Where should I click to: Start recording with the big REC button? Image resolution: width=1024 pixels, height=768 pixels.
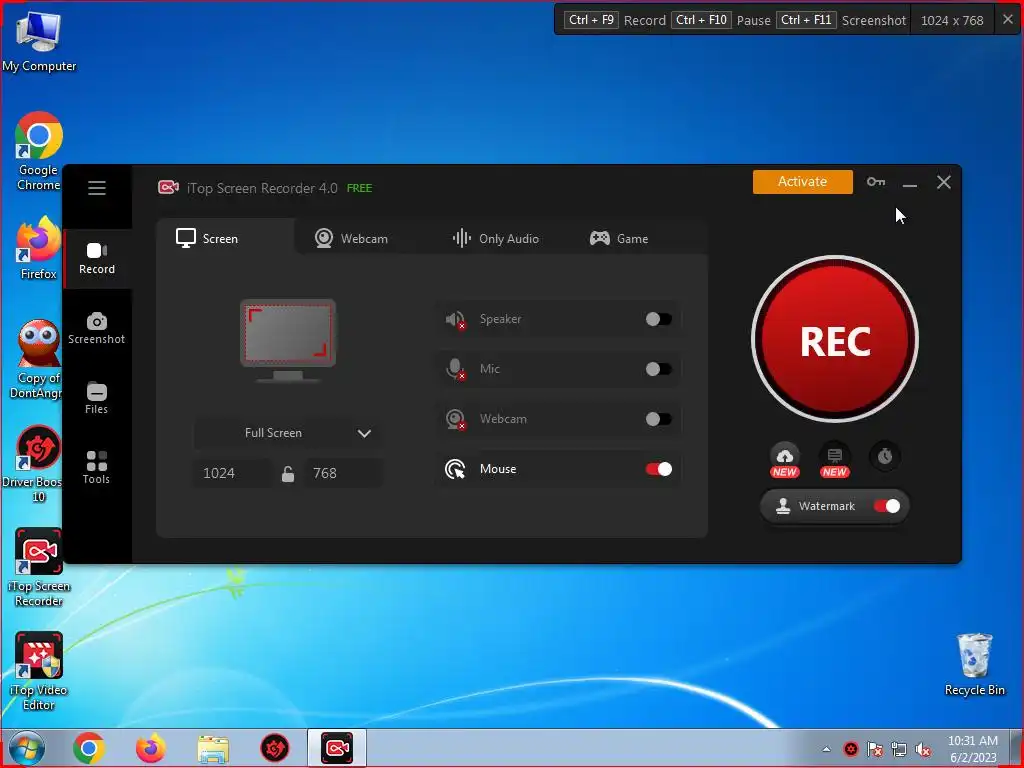[x=835, y=340]
